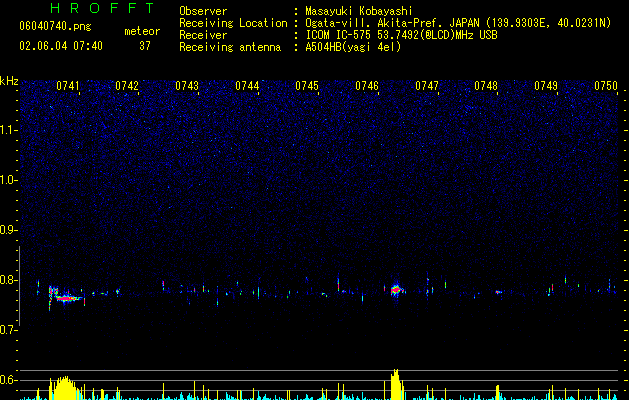Image resolution: width=629 pixels, height=400 pixels.
Task: Select the ICOM IC-575 receiver value
Action: click(x=401, y=35)
